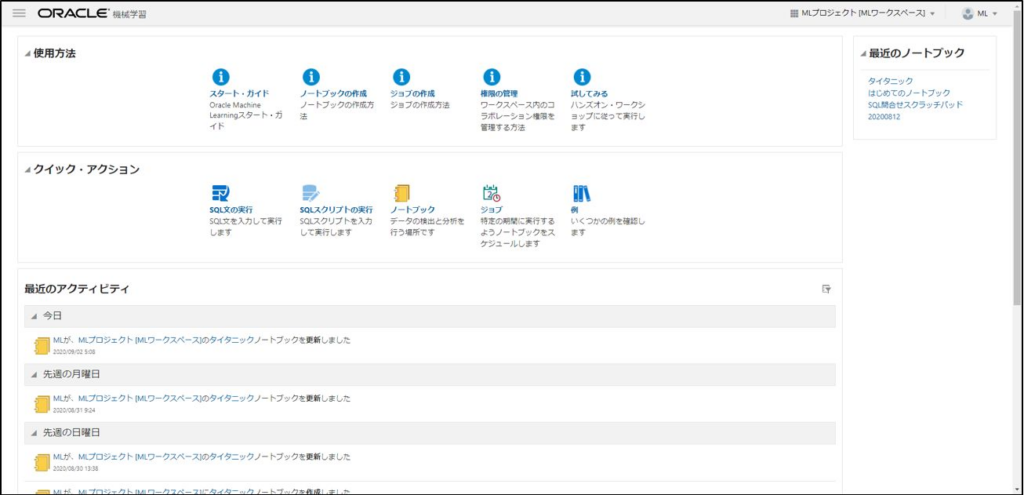Open the SQL文の実行 quick action icon

221,193
